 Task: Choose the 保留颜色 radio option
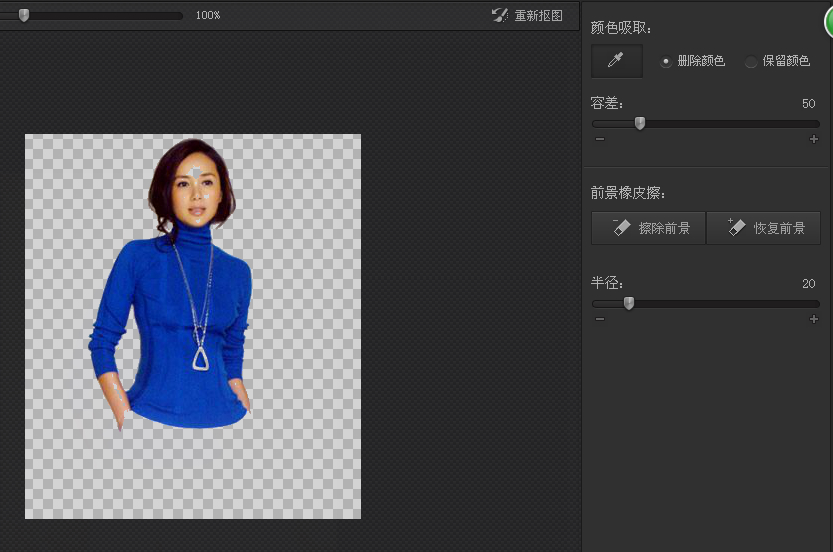(x=777, y=61)
